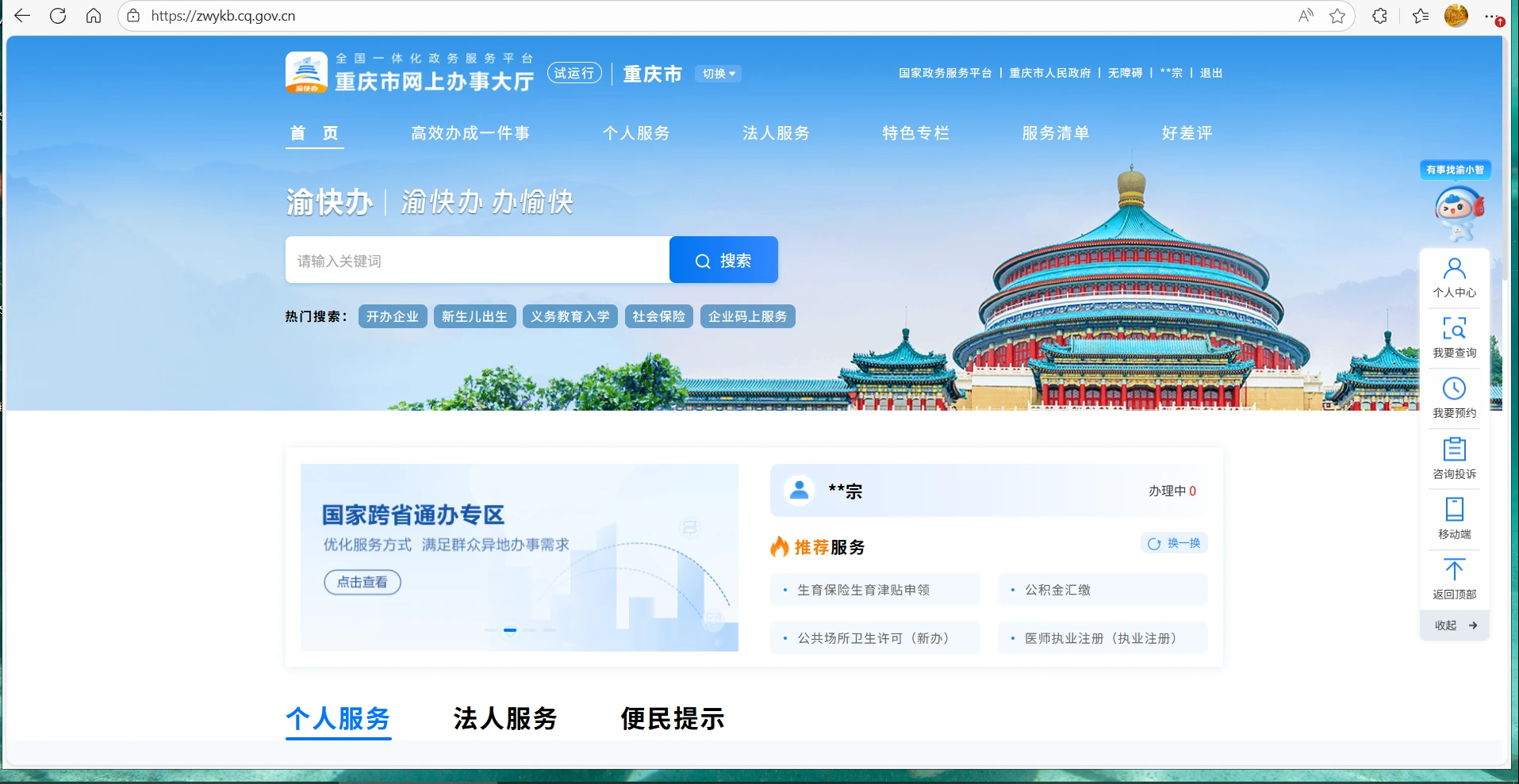The image size is (1519, 784).
Task: Switch to the 便民提示 tab
Action: click(x=672, y=719)
